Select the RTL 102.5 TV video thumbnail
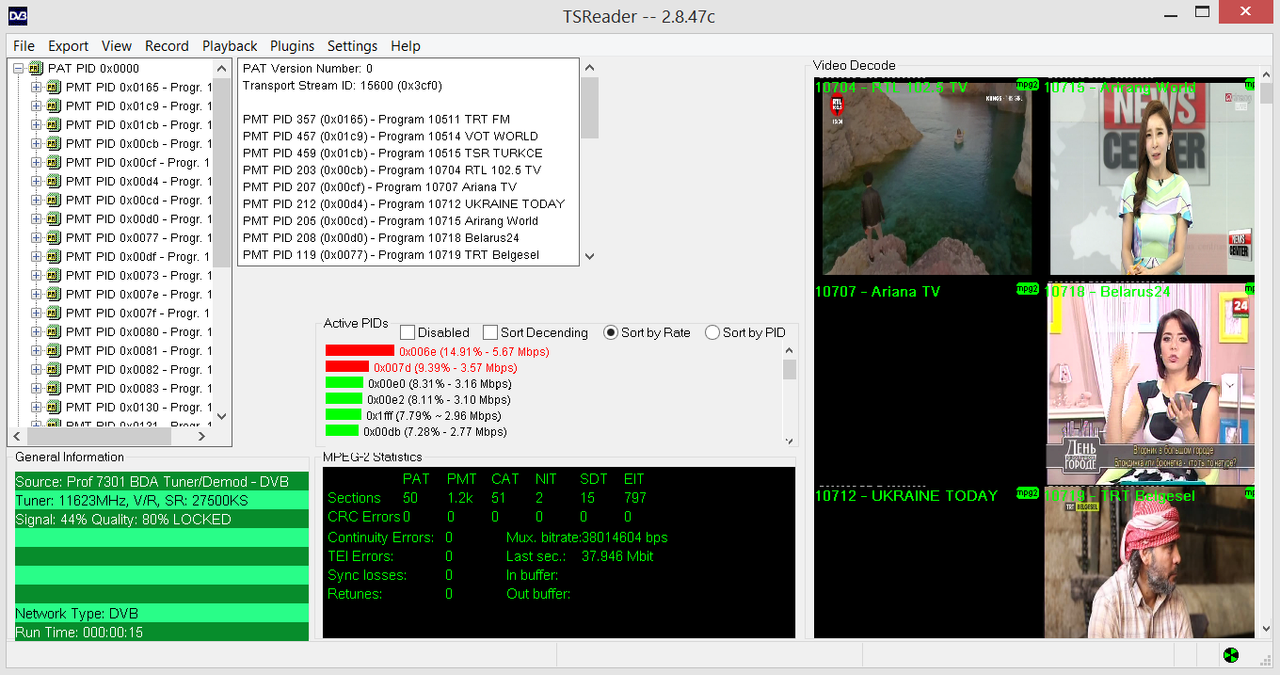1280x675 pixels. point(928,178)
